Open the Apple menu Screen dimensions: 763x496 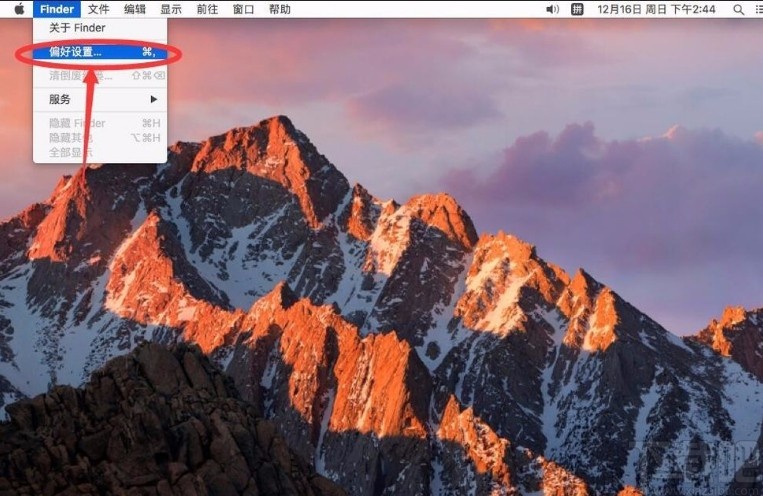19,9
